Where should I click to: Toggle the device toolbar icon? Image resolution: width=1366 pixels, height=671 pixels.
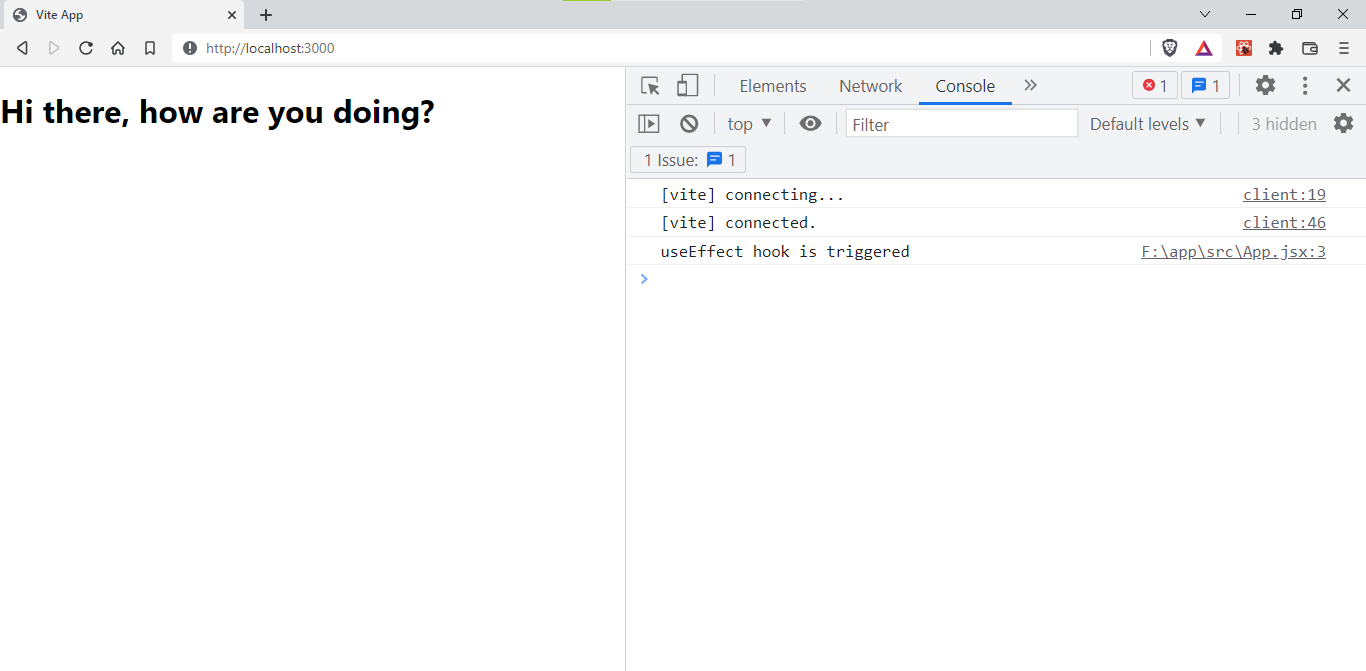(687, 86)
